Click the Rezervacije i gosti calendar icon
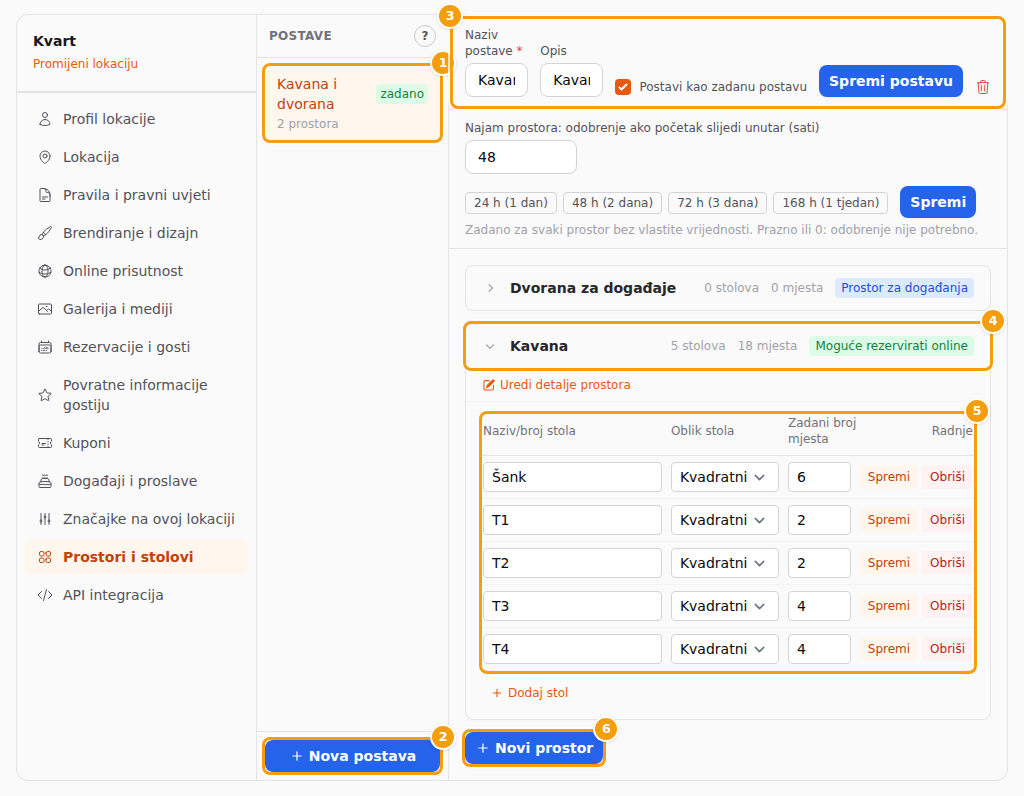Screen dimensions: 1024x796 (x=44, y=347)
